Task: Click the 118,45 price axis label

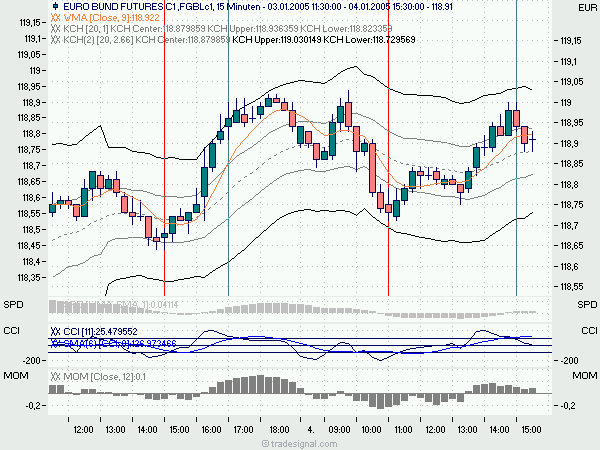Action: click(x=29, y=246)
